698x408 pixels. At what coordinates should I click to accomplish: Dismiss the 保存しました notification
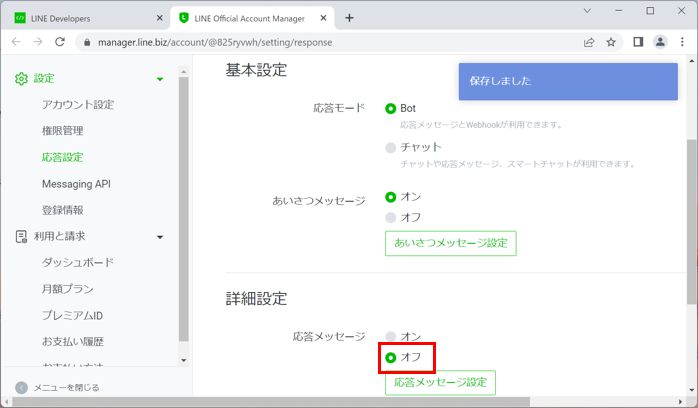coord(568,81)
